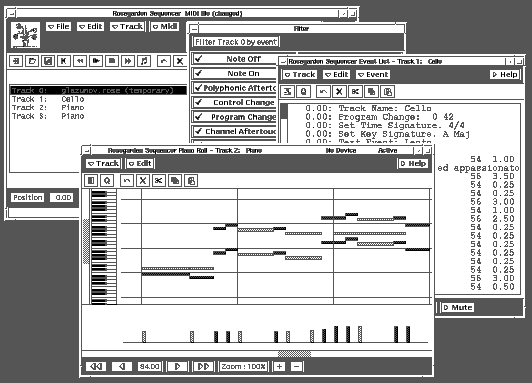Click the Piano Roll horizontal scrollbar thumb
Screen dimensions: 532x383
point(294,354)
